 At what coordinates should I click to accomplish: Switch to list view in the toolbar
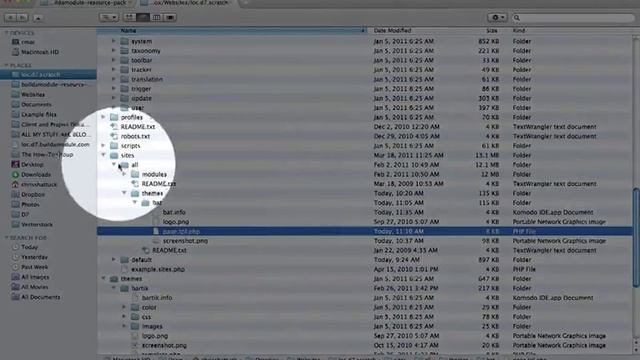143,18
